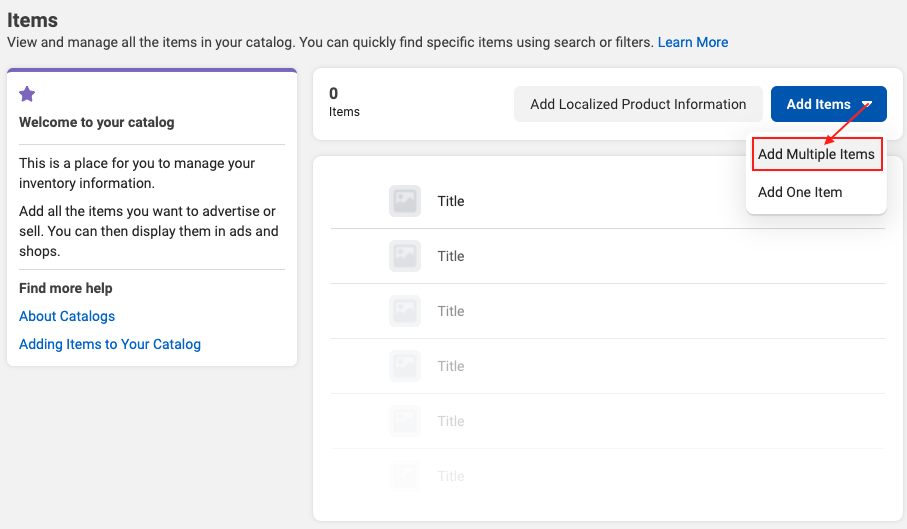The width and height of the screenshot is (907, 529).
Task: Select Add Multiple Items from menu
Action: [816, 154]
